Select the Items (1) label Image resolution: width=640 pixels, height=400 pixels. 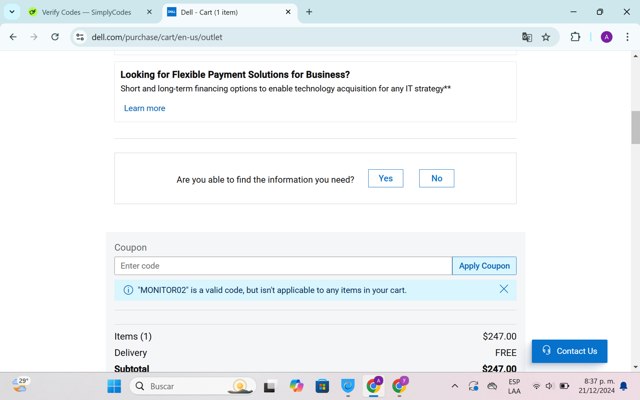(133, 336)
